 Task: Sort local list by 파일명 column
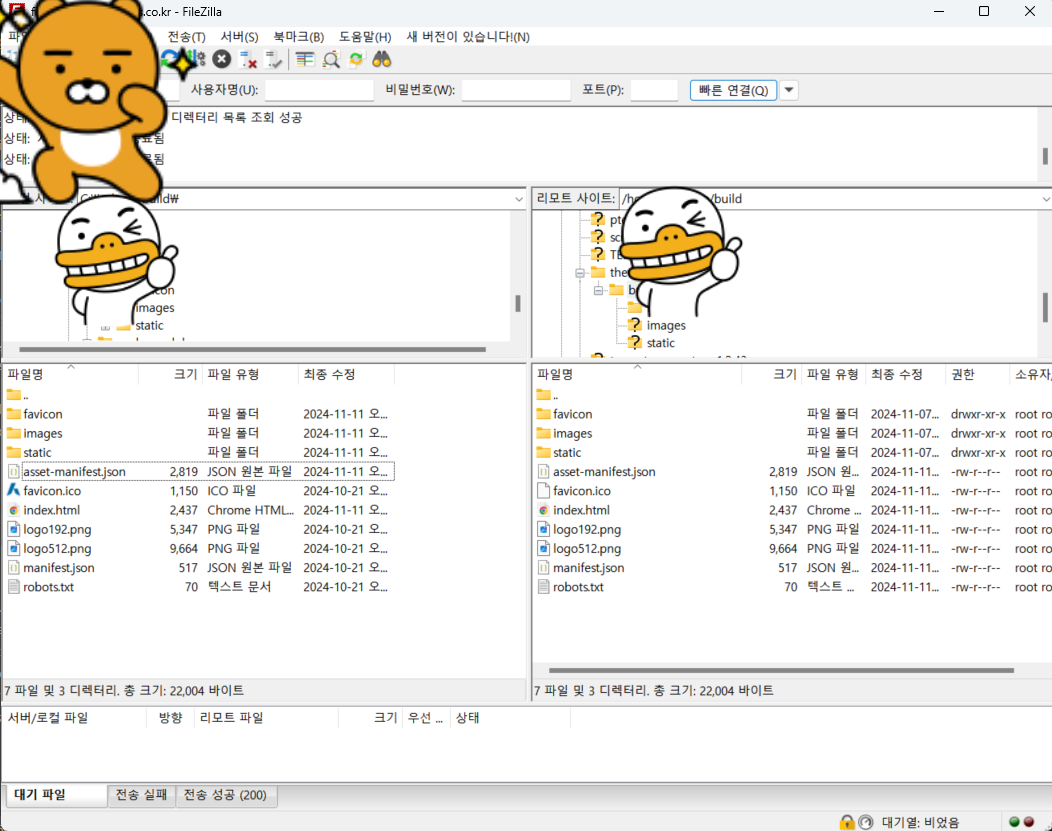pos(70,374)
